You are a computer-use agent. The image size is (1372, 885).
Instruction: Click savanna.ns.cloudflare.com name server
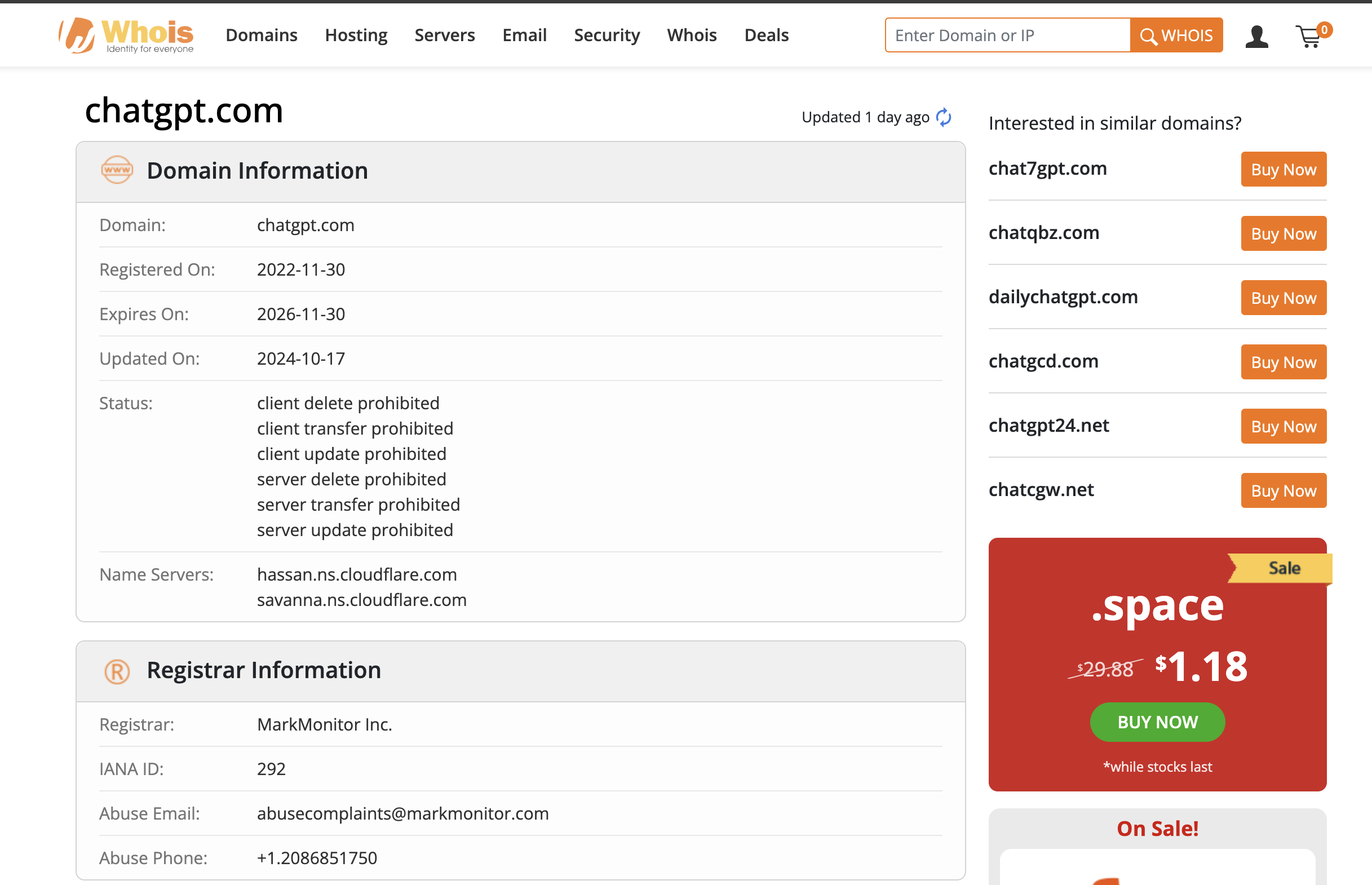pos(362,600)
